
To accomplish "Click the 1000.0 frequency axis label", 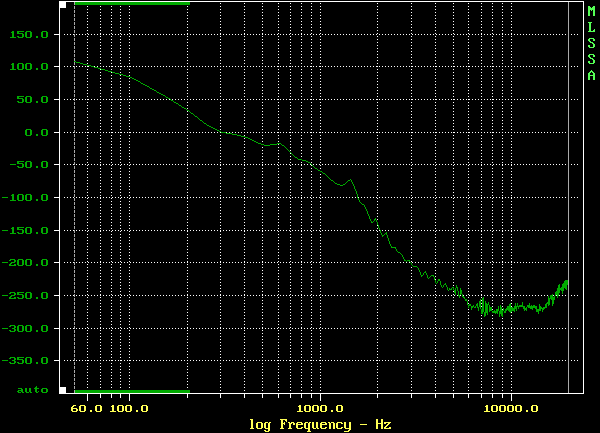I will [x=319, y=409].
